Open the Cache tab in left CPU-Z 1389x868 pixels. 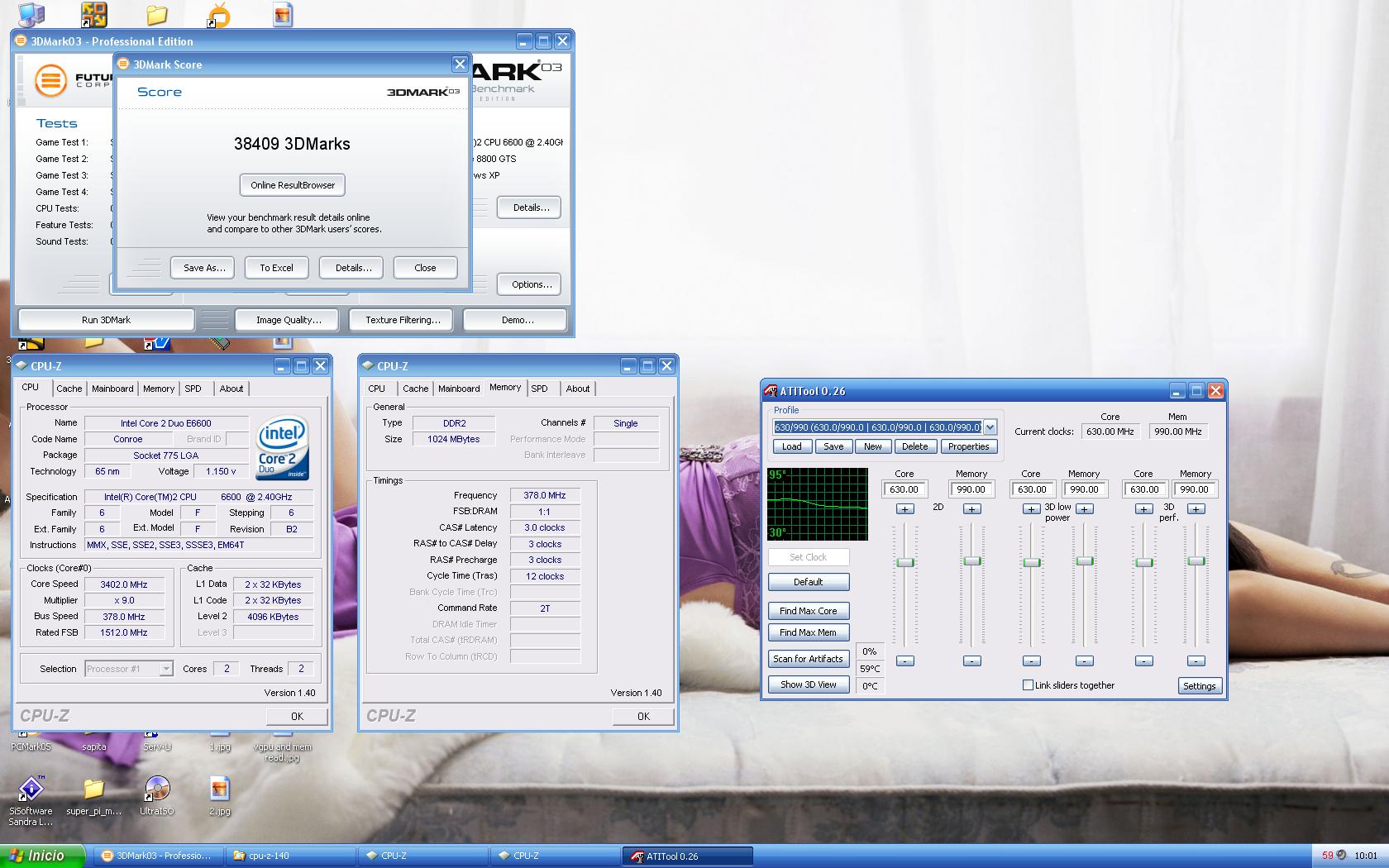point(69,389)
